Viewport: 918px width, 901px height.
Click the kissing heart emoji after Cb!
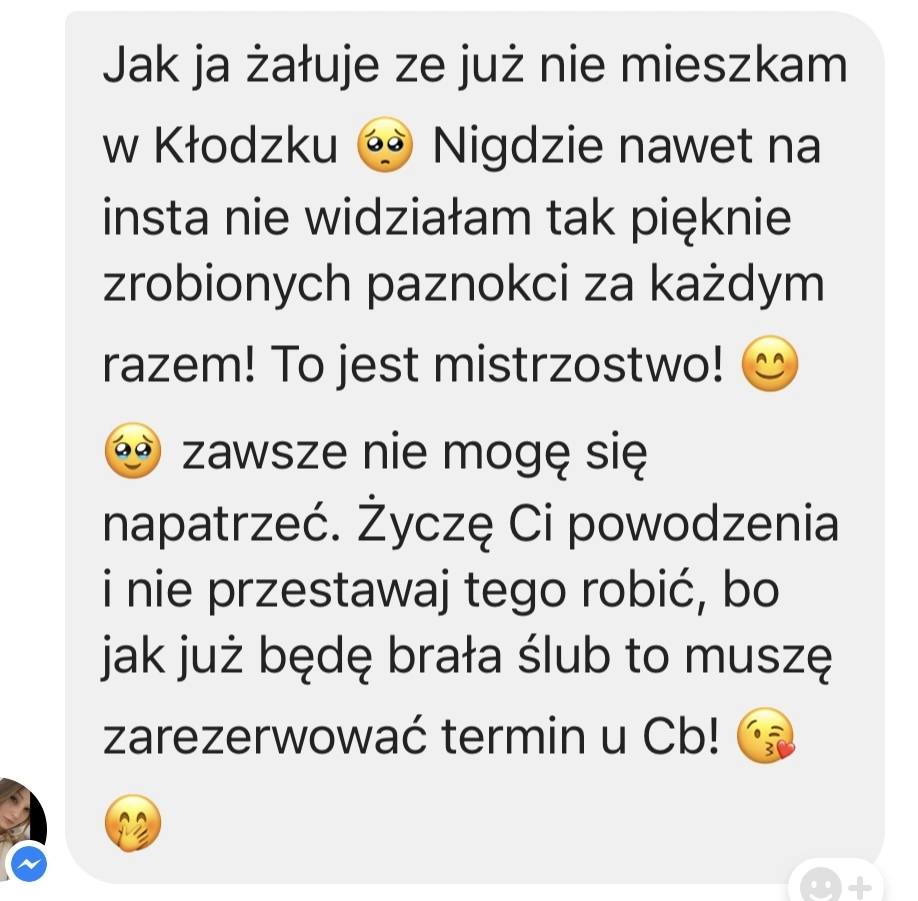click(766, 735)
